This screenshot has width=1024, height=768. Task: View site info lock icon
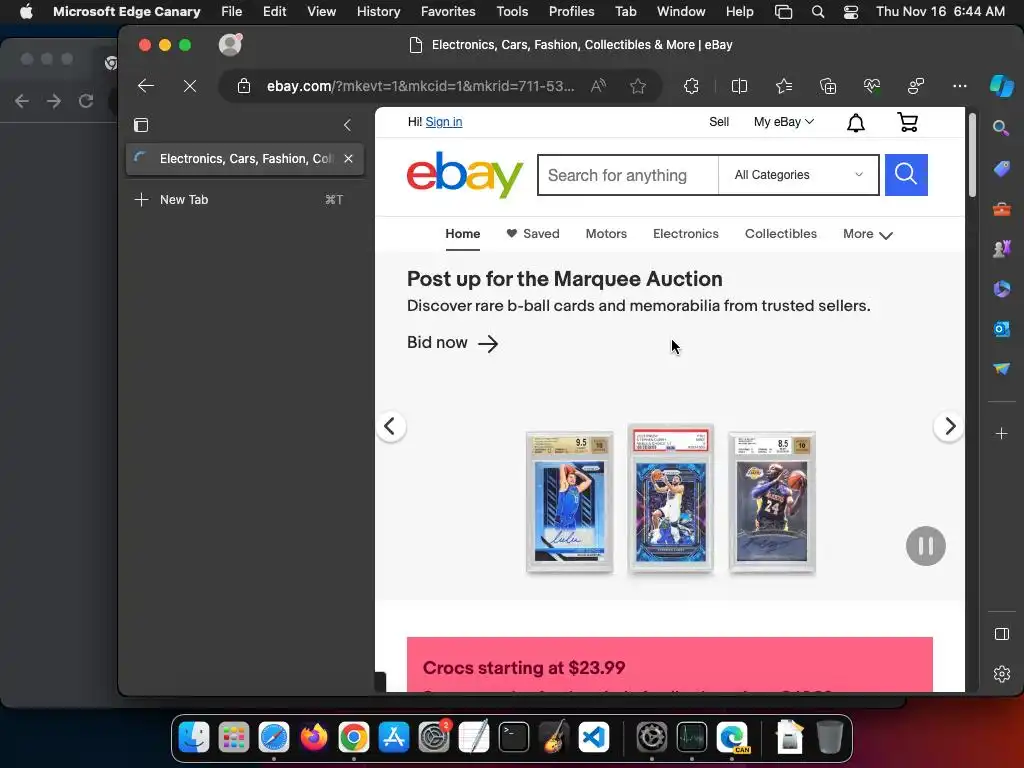244,86
